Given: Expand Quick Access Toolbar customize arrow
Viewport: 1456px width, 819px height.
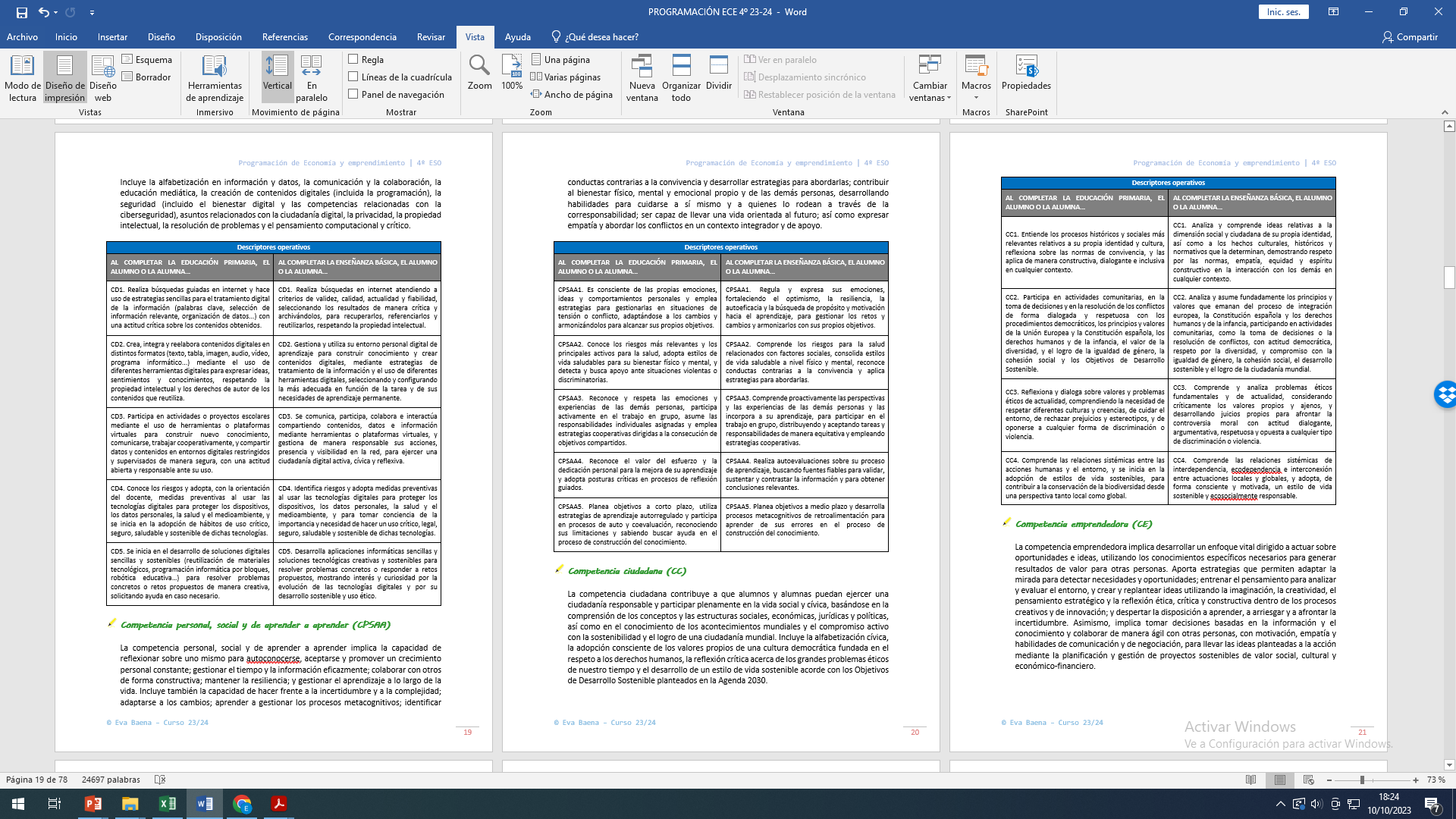Looking at the screenshot, I should pyautogui.click(x=92, y=13).
